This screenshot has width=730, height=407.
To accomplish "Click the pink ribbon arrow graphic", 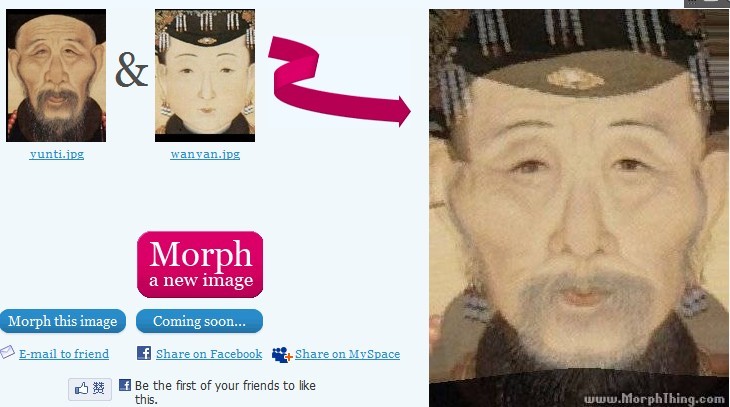I will coord(339,81).
